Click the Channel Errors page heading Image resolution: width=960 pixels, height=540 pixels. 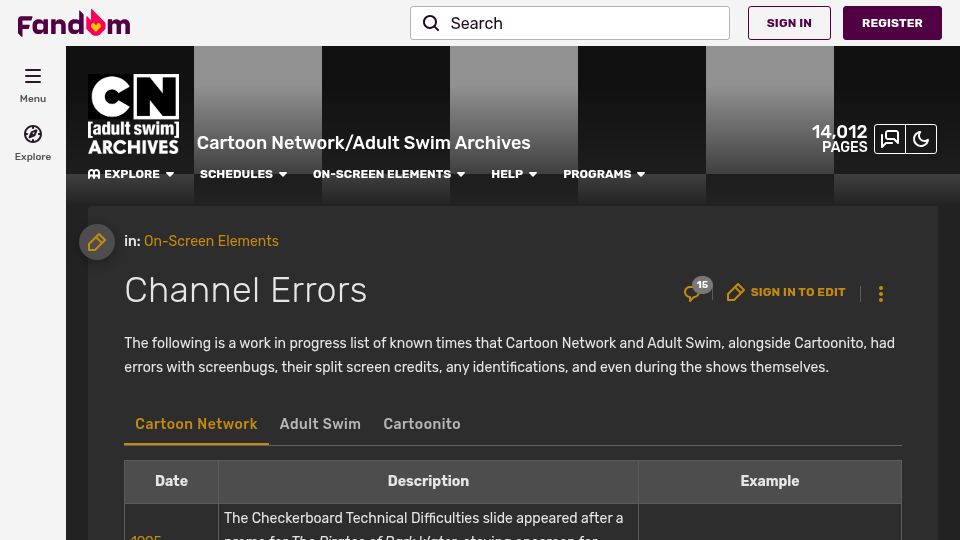point(246,290)
